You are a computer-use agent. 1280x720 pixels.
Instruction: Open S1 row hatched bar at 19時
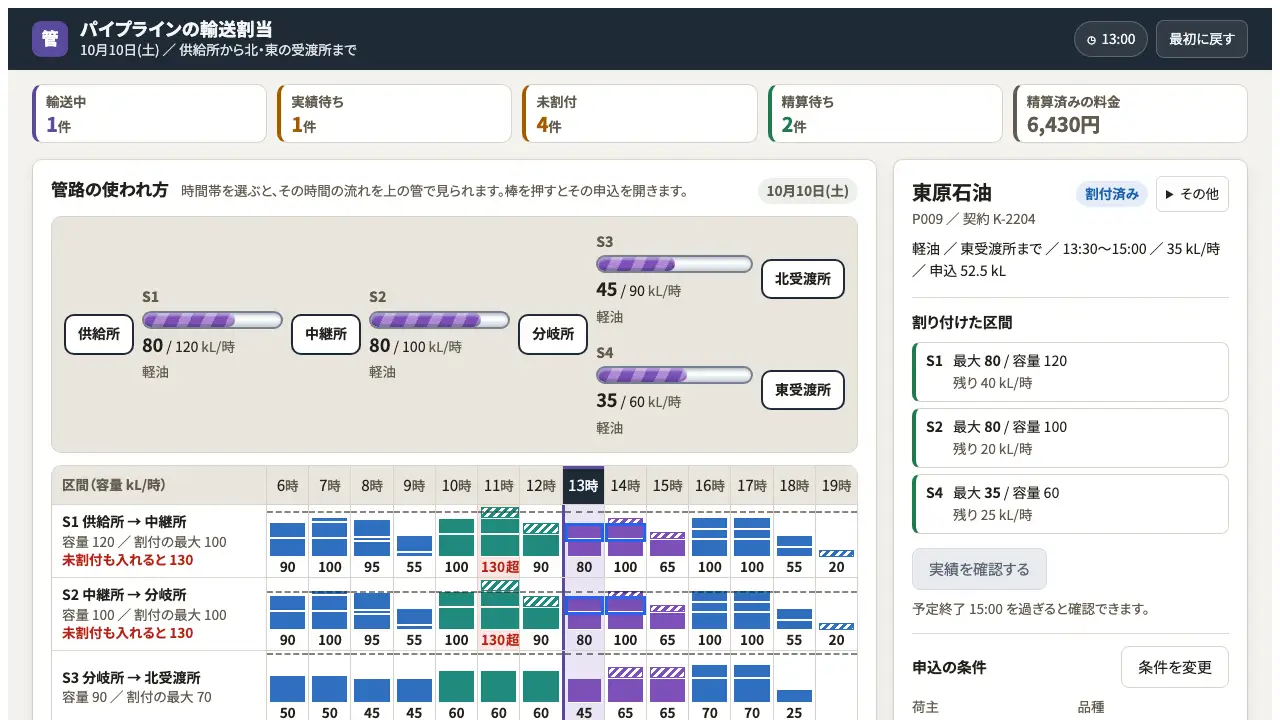click(x=836, y=553)
